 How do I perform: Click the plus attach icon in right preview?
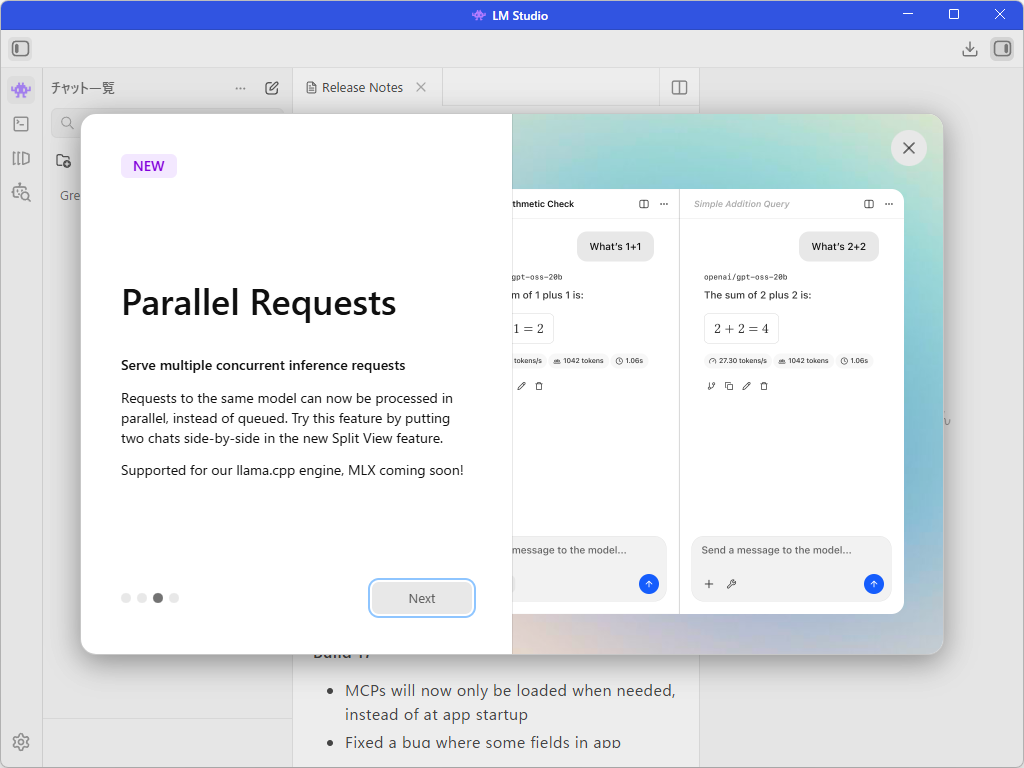(709, 584)
